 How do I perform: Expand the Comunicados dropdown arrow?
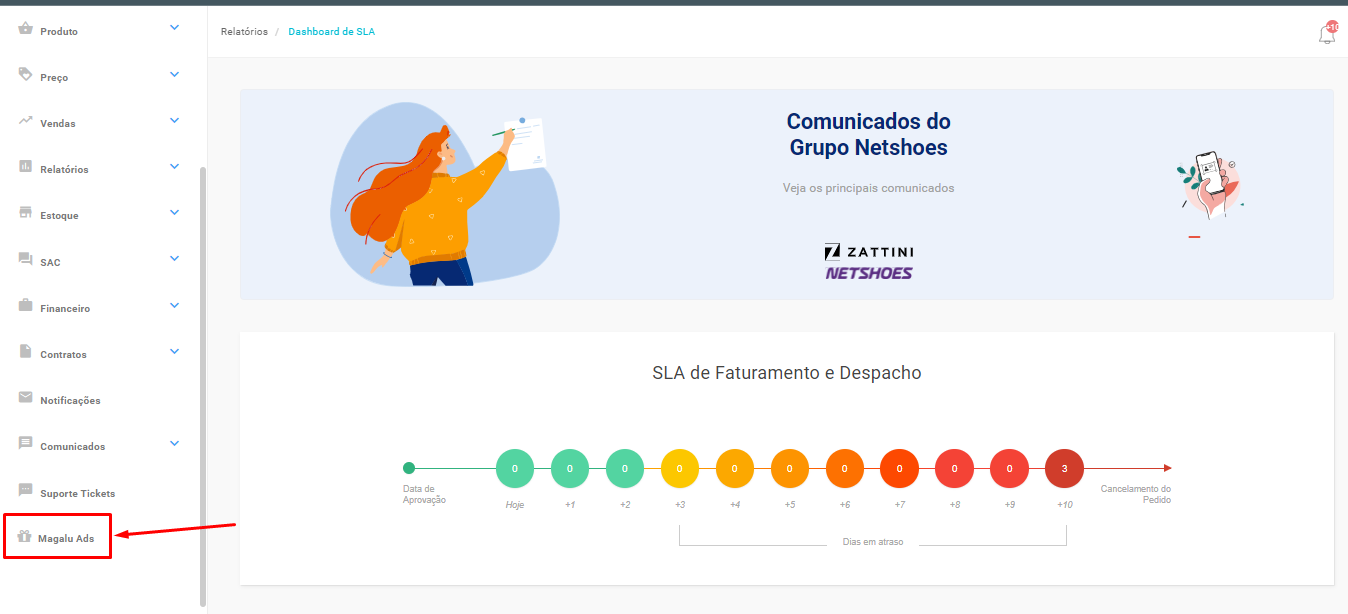(175, 444)
